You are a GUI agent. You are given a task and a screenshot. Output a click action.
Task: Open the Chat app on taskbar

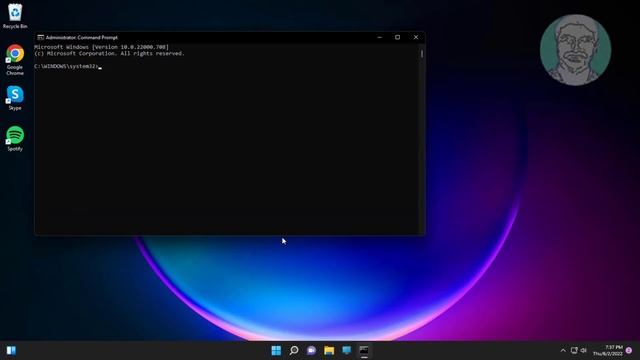click(311, 350)
